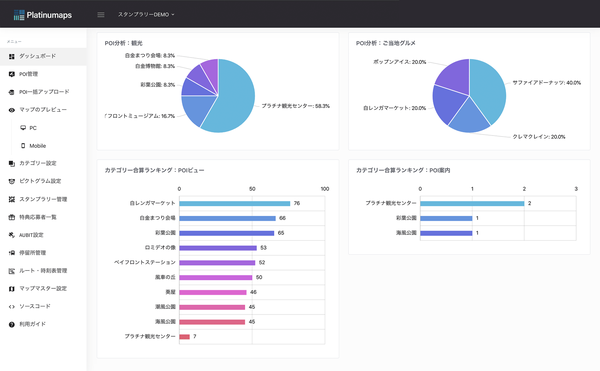This screenshot has width=600, height=371.
Task: Click the 白金まつり会場 bar showing 66
Action: click(227, 218)
